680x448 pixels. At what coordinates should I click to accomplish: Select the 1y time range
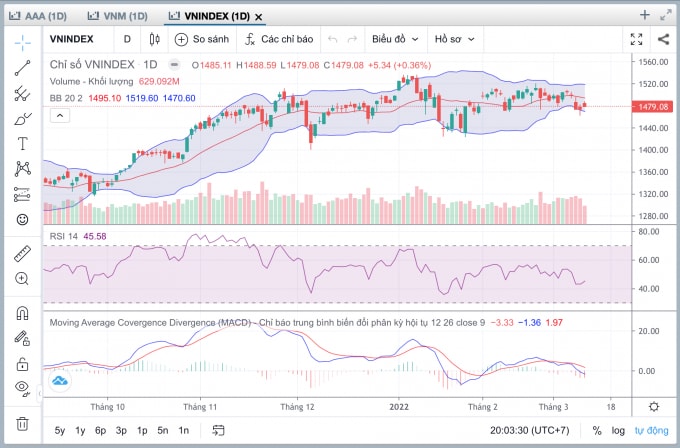click(x=80, y=430)
